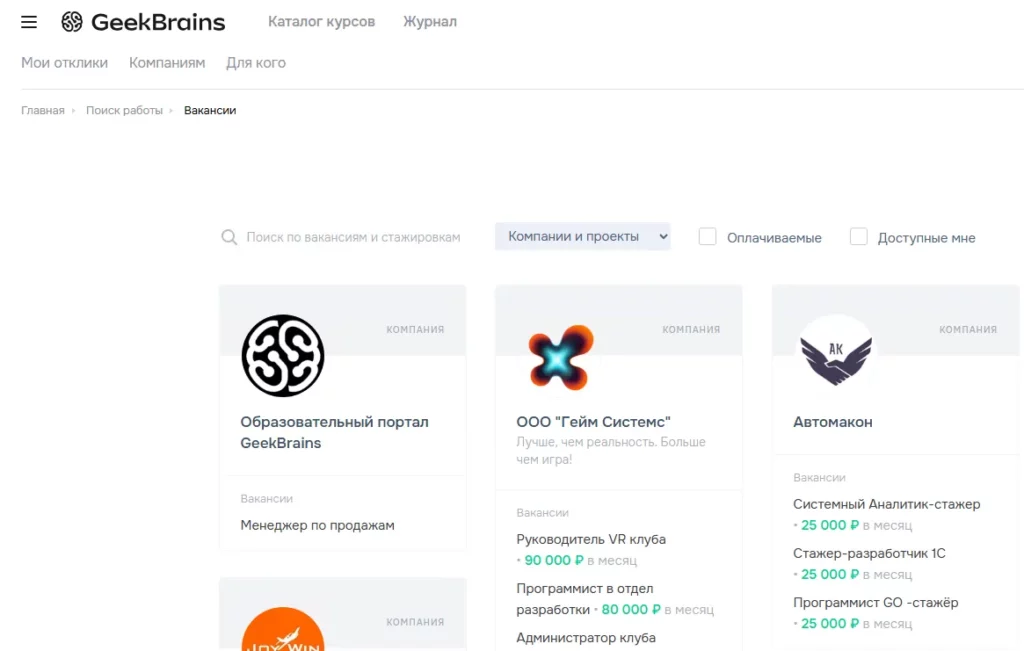Click the Системный Аналитик-стажер vacancy

pyautogui.click(x=887, y=504)
